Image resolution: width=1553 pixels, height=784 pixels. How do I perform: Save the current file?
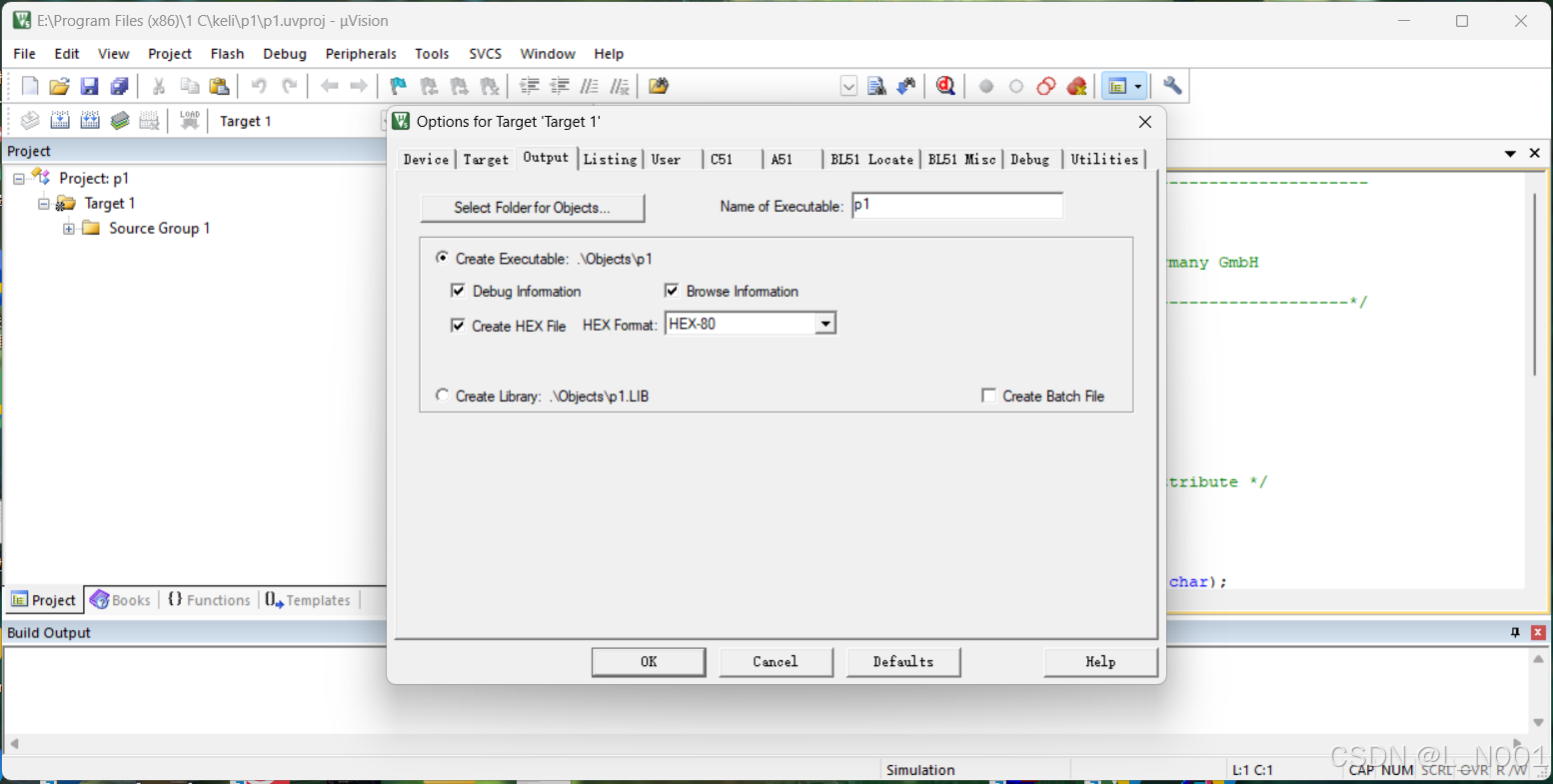pyautogui.click(x=89, y=86)
